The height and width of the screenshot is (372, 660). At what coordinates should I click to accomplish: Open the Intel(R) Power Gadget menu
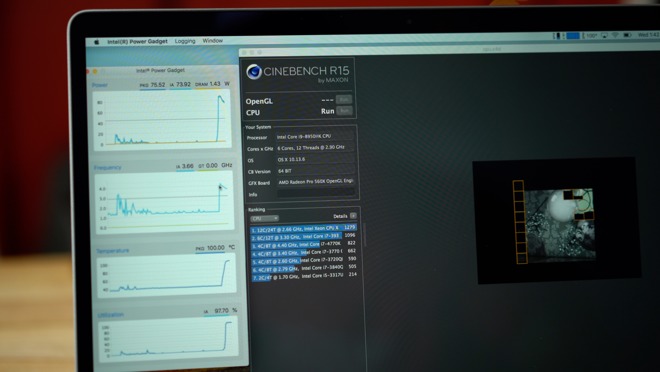(x=137, y=41)
